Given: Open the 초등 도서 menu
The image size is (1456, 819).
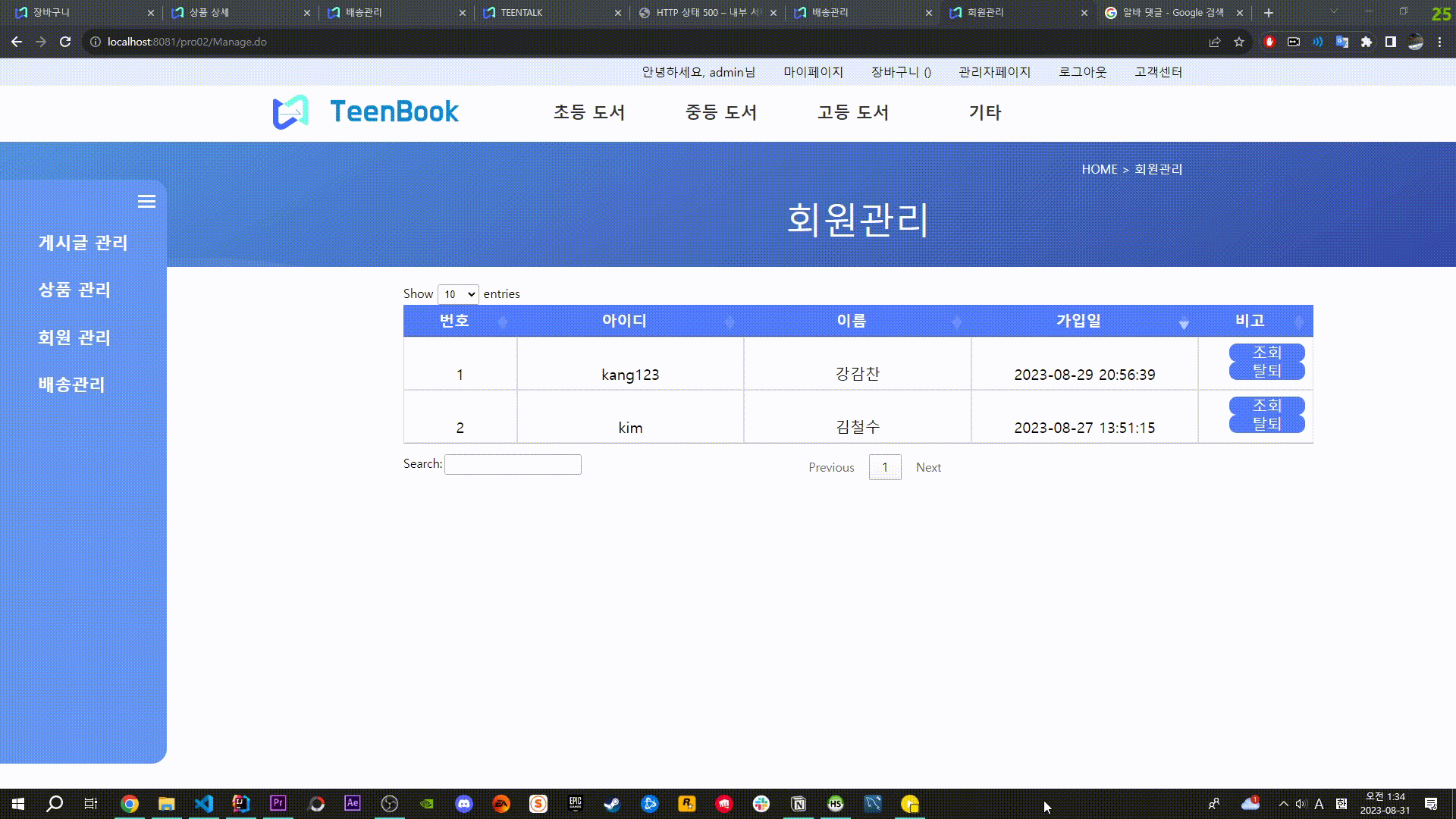Looking at the screenshot, I should (588, 112).
